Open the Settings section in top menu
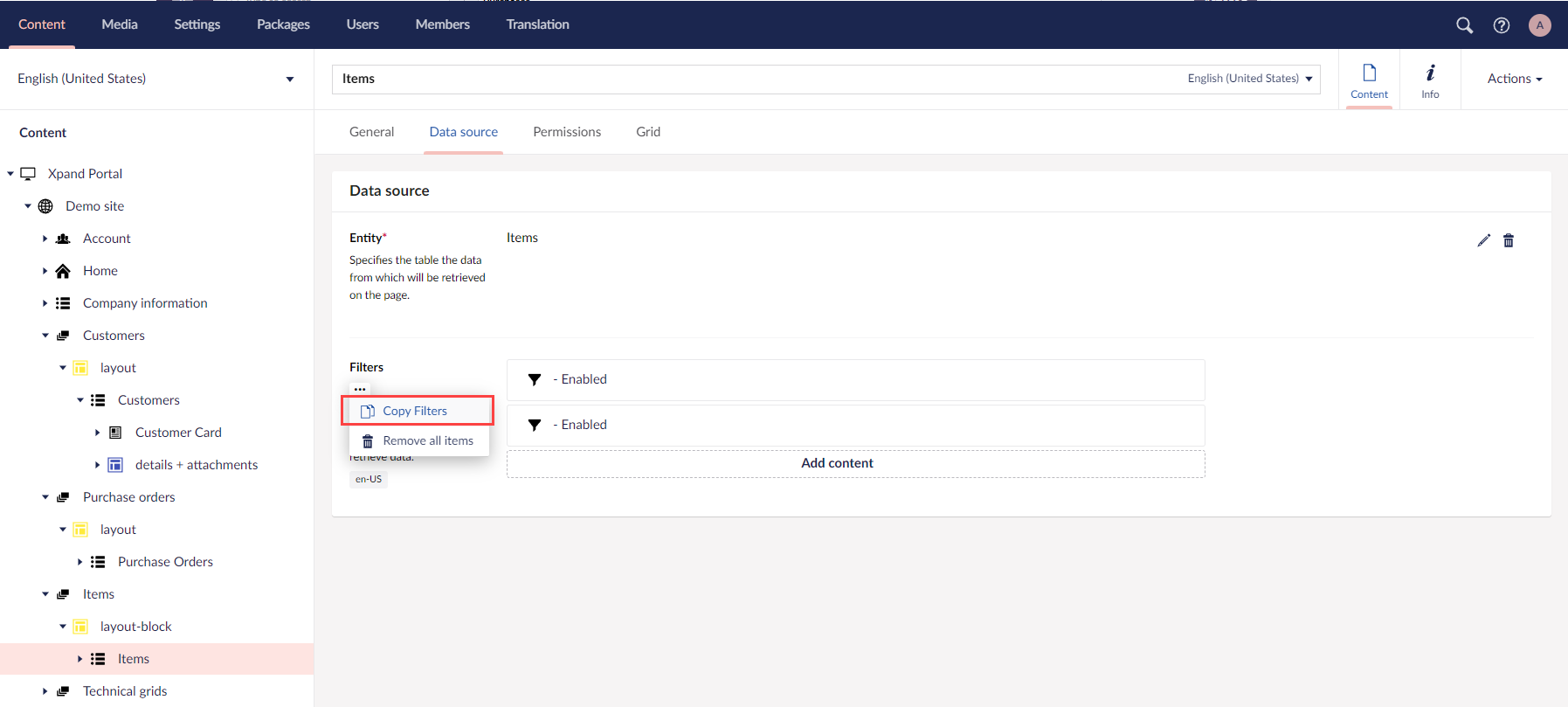This screenshot has width=1568, height=707. point(197,24)
